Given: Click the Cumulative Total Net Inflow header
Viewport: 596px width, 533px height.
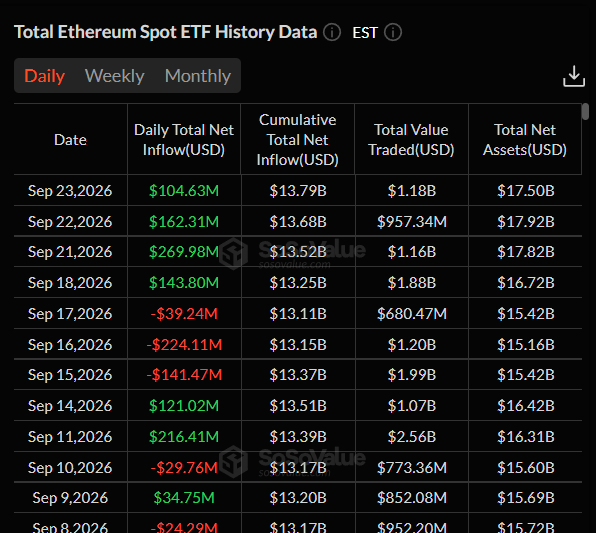Looking at the screenshot, I should point(298,140).
